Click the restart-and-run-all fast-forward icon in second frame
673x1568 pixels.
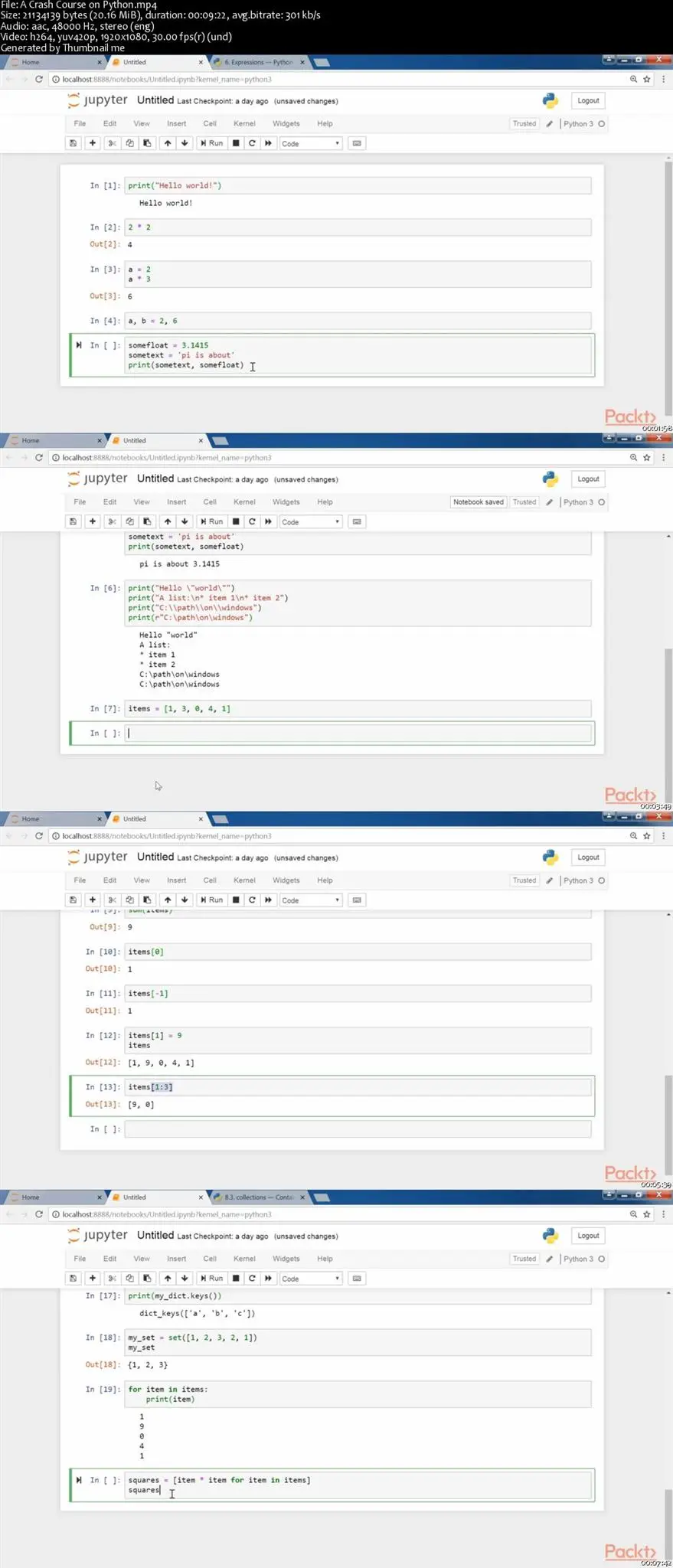(x=268, y=521)
